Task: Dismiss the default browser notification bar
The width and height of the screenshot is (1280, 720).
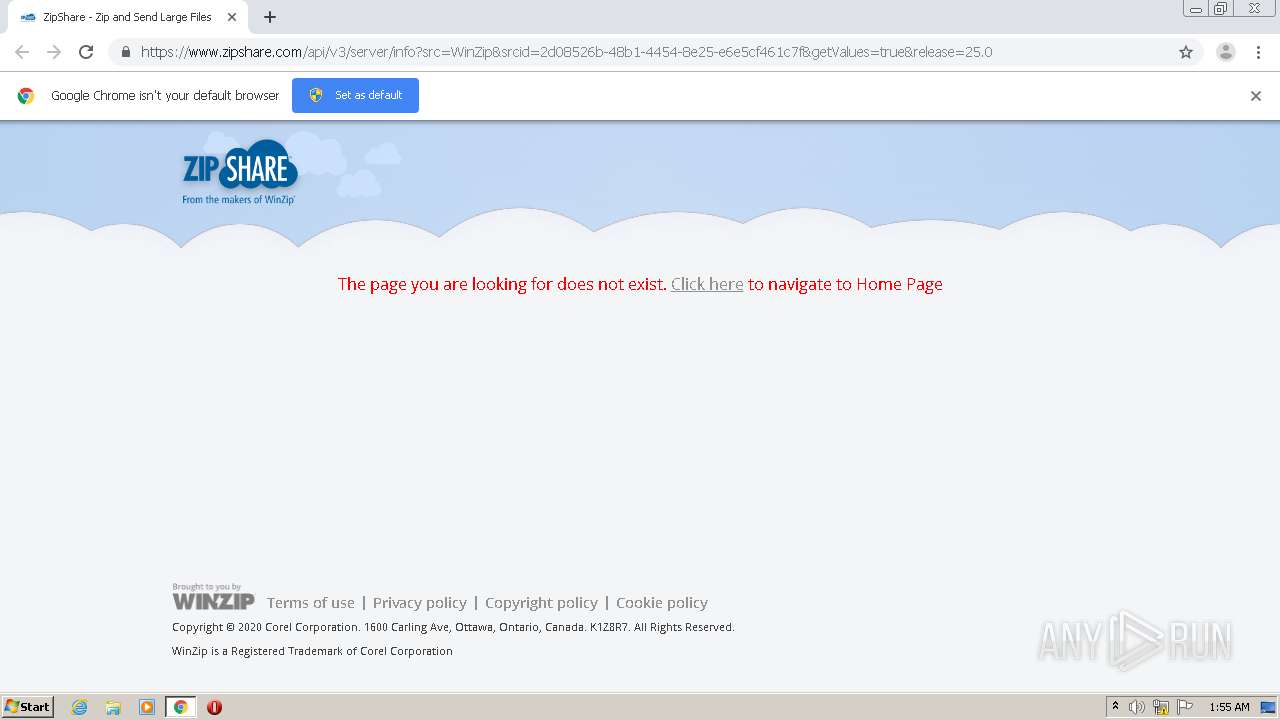Action: [1256, 96]
